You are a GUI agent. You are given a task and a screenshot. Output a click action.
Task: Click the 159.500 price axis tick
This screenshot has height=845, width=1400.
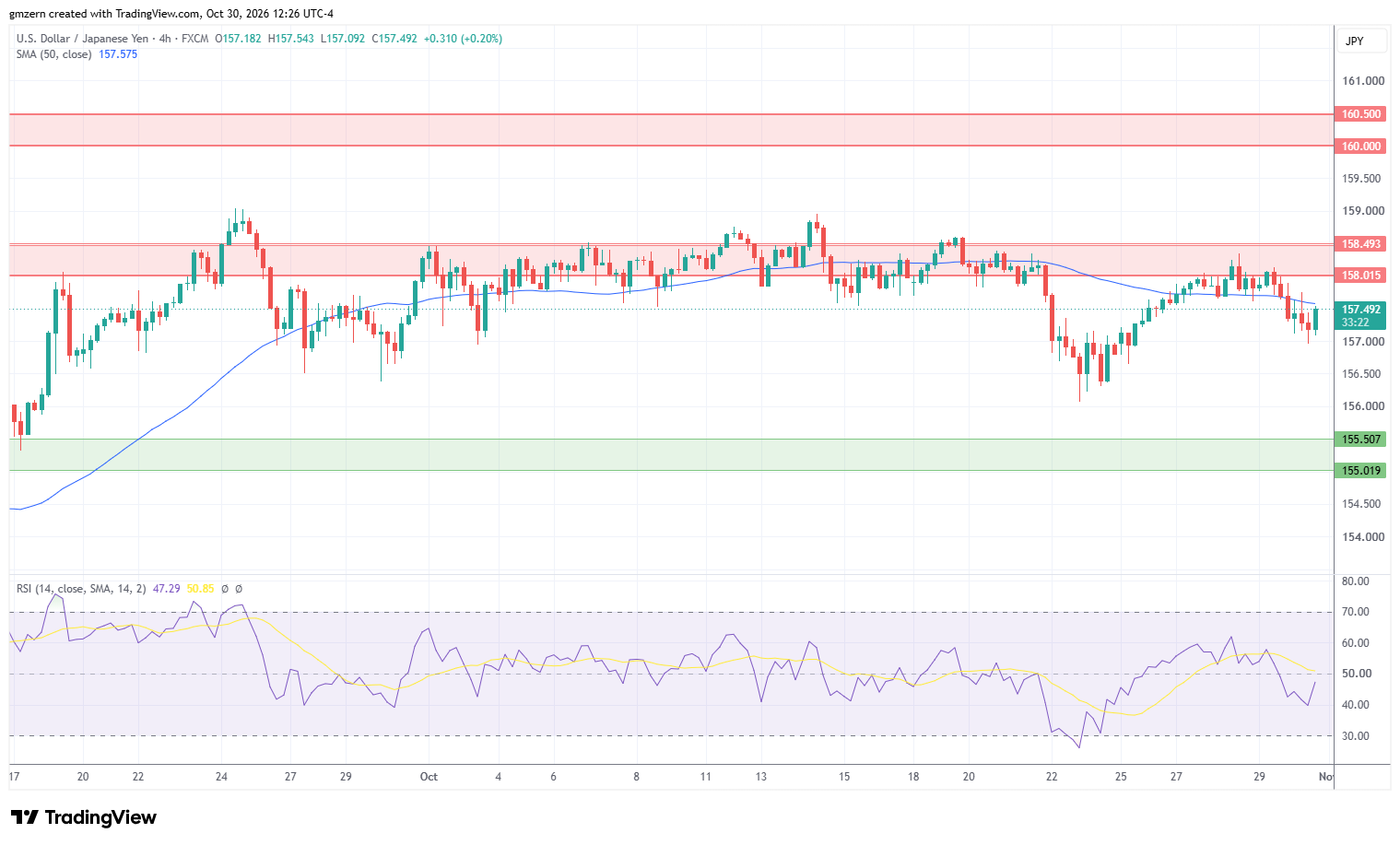(x=1363, y=179)
